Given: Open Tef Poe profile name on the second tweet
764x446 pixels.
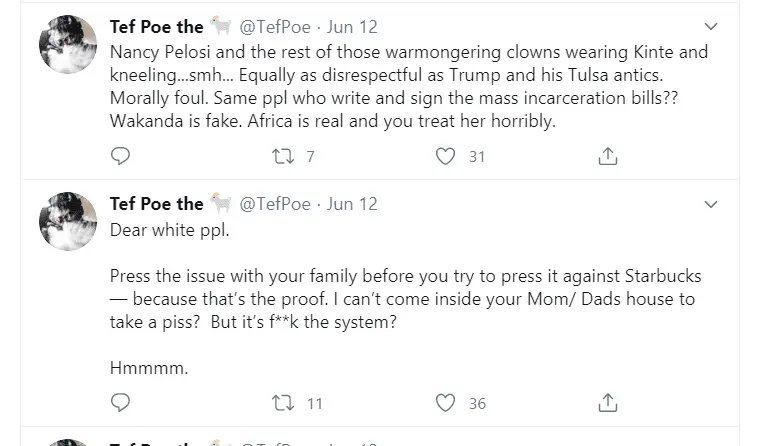Looking at the screenshot, I should click(156, 204).
